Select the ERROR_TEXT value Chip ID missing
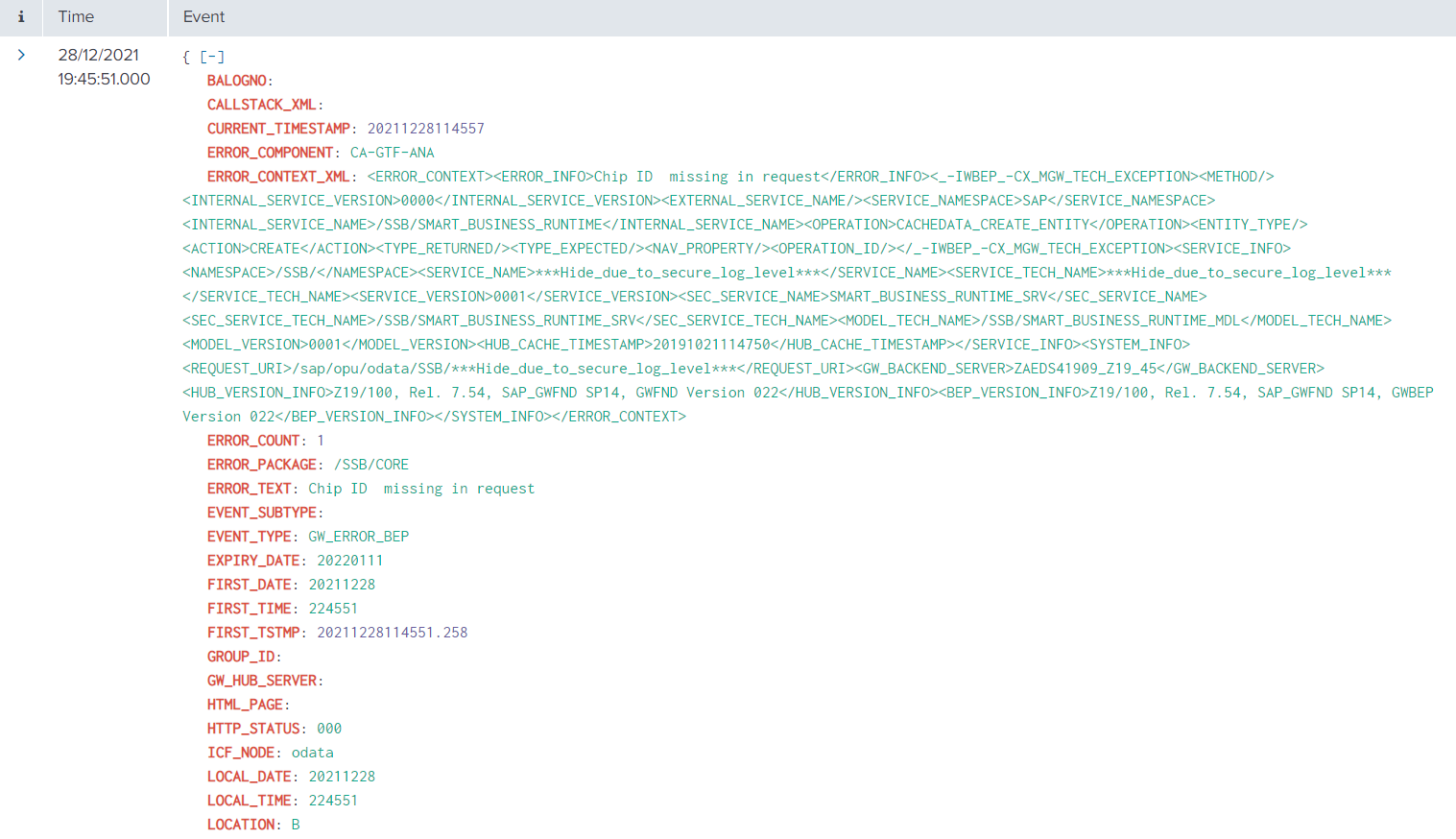Image resolution: width=1456 pixels, height=839 pixels. coord(420,489)
